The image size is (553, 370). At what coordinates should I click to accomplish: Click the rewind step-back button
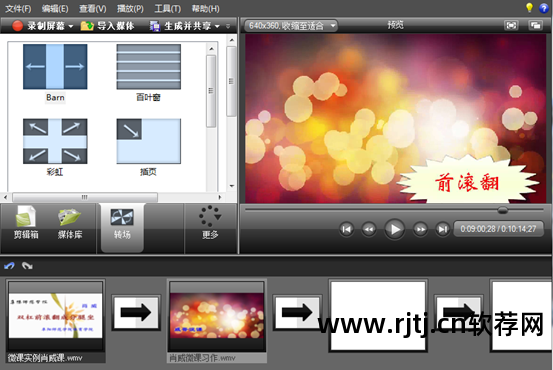pos(369,229)
